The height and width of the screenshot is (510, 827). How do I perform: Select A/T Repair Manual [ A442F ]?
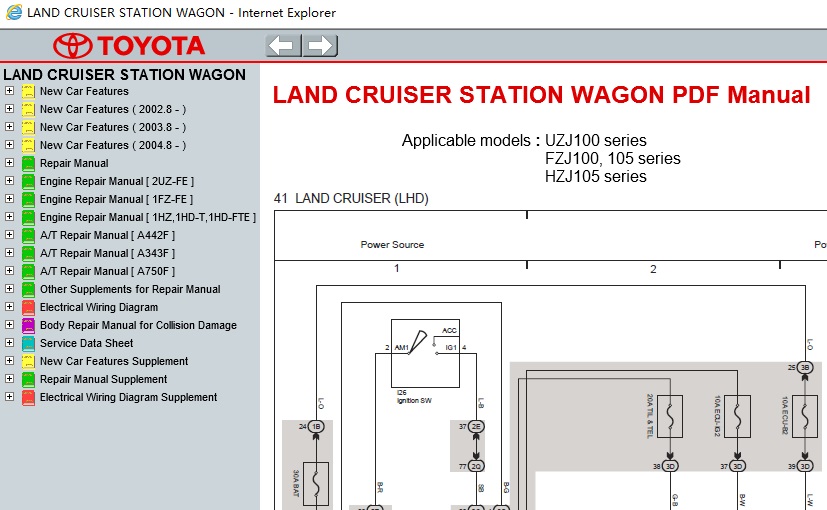point(108,235)
